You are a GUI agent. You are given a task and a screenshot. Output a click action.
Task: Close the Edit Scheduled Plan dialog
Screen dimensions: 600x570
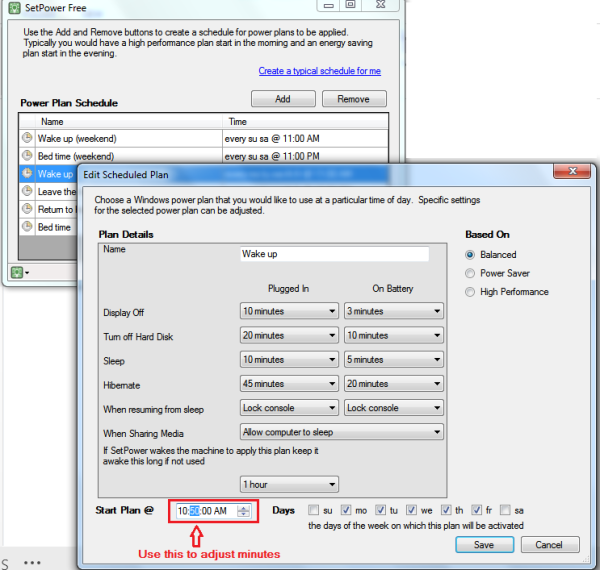click(572, 171)
